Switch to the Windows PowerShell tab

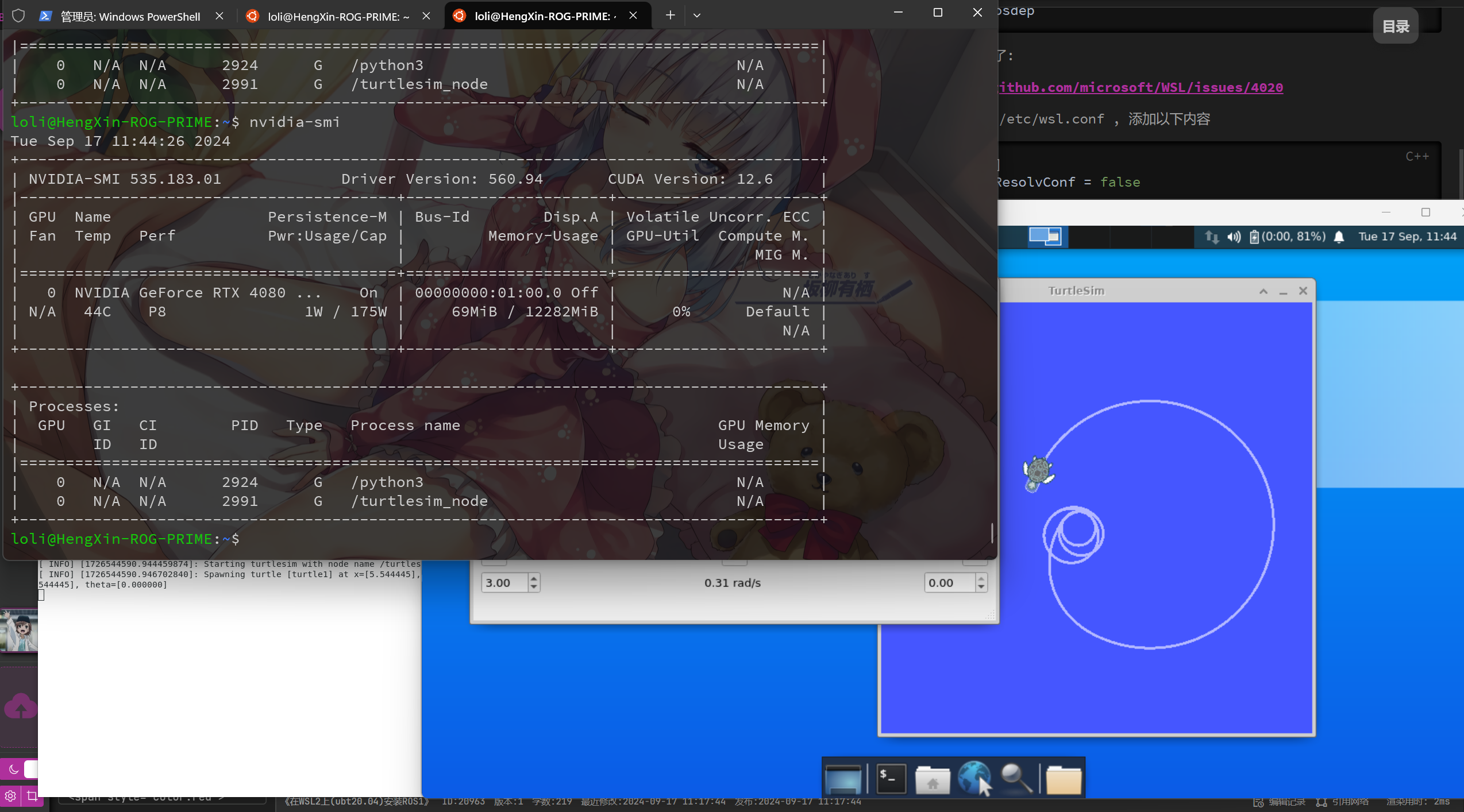tap(130, 16)
